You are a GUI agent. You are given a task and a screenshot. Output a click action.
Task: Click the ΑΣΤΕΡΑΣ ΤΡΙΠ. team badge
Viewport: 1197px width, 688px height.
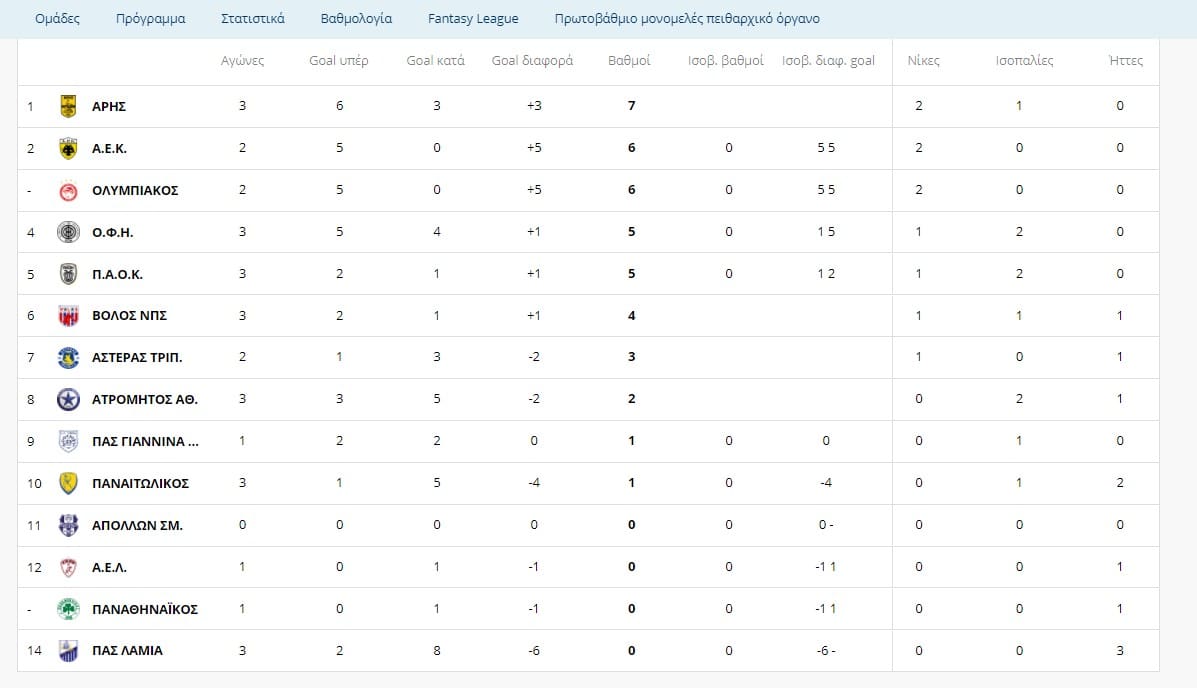(x=68, y=357)
